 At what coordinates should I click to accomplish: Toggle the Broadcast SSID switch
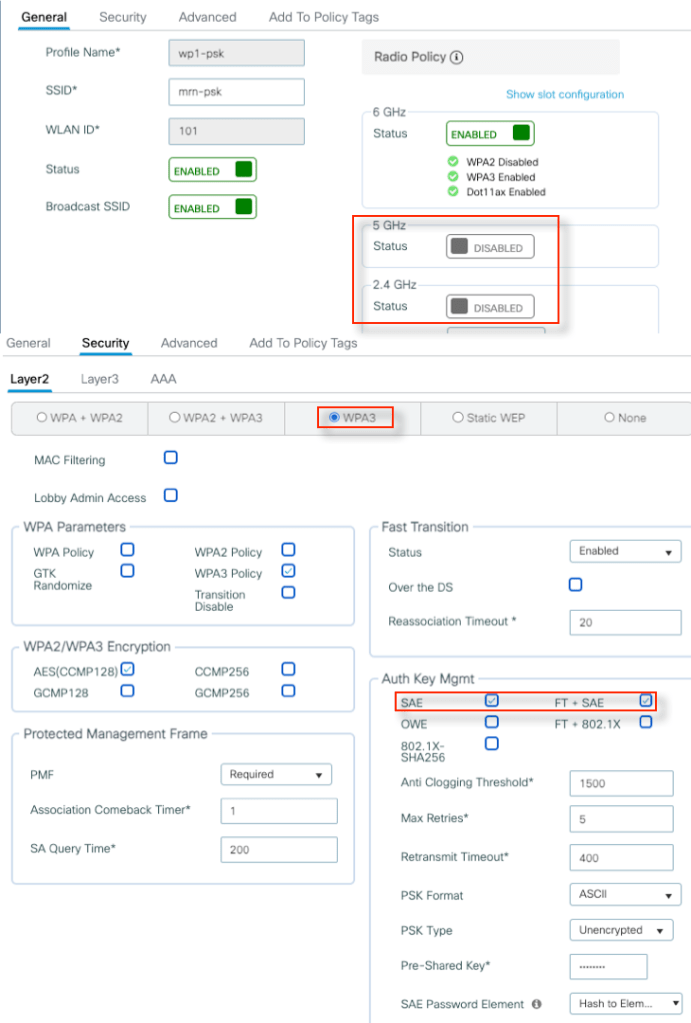[213, 208]
